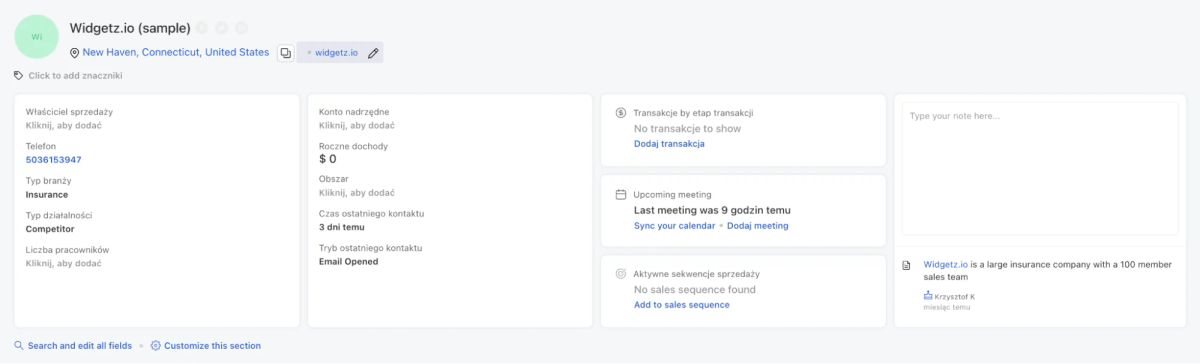
Task: Open the faded Facebook social icon
Action: click(x=202, y=28)
